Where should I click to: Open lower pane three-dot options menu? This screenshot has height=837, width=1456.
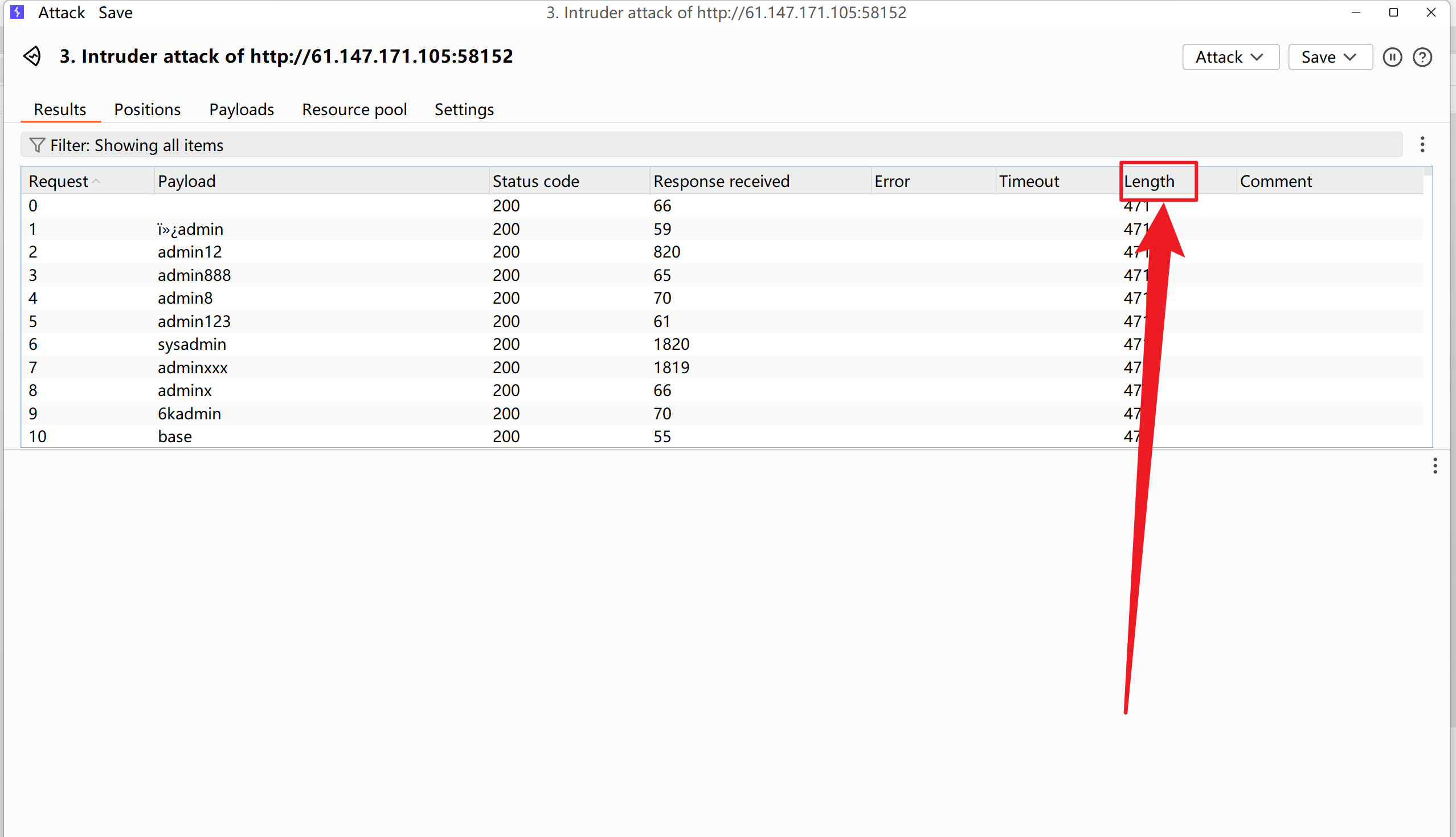(x=1435, y=466)
